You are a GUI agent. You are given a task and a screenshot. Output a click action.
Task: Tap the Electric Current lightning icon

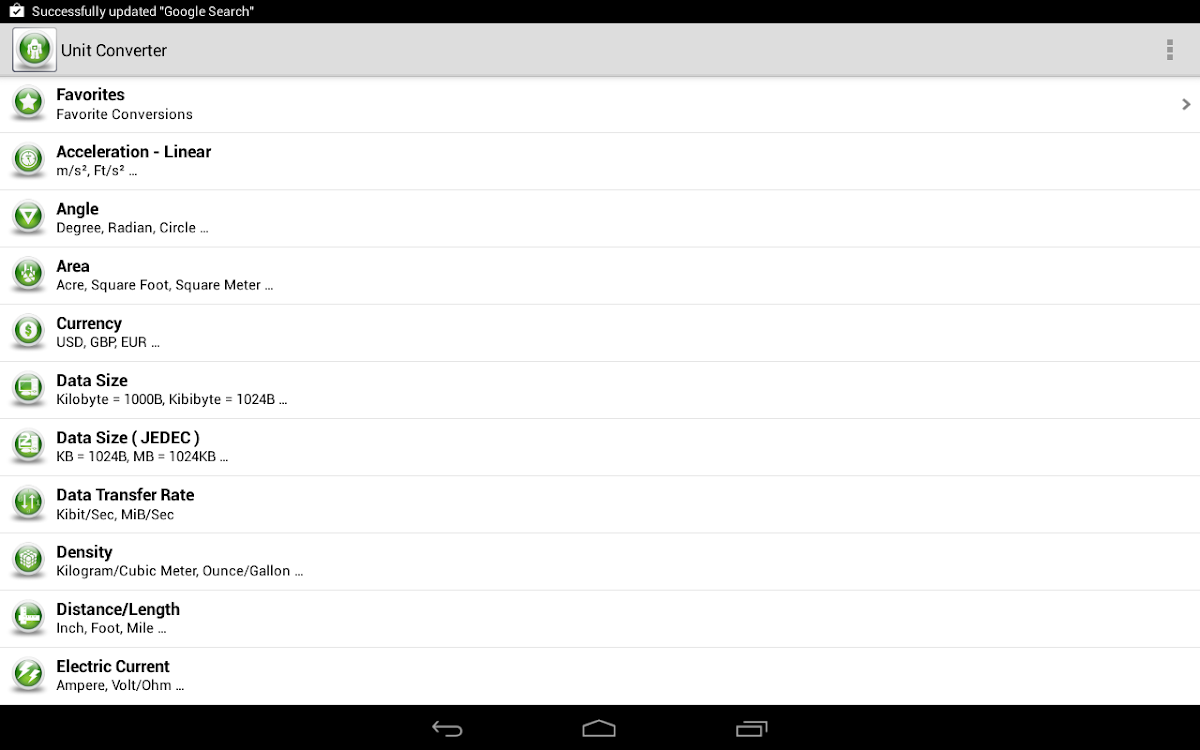tap(29, 675)
